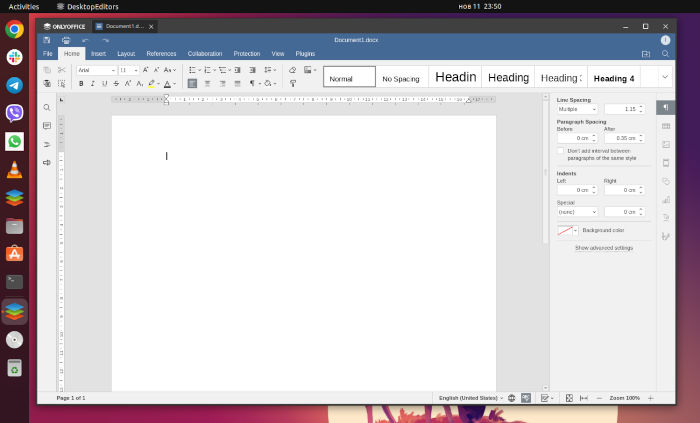700x423 pixels.
Task: Click Show advanced settings link
Action: coord(604,248)
